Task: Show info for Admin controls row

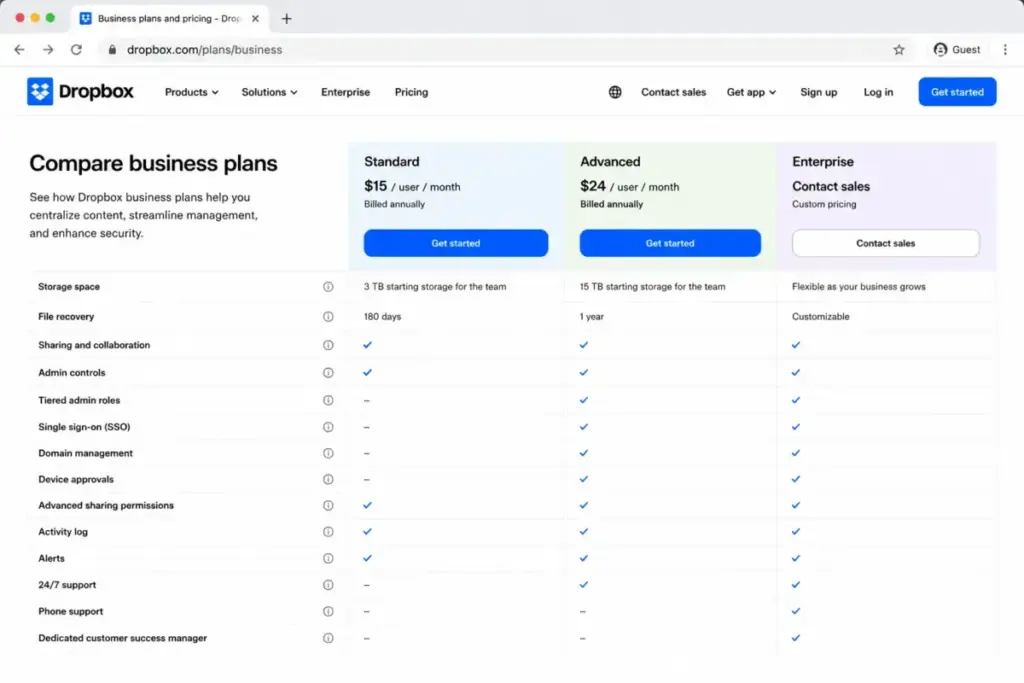Action: pos(328,373)
